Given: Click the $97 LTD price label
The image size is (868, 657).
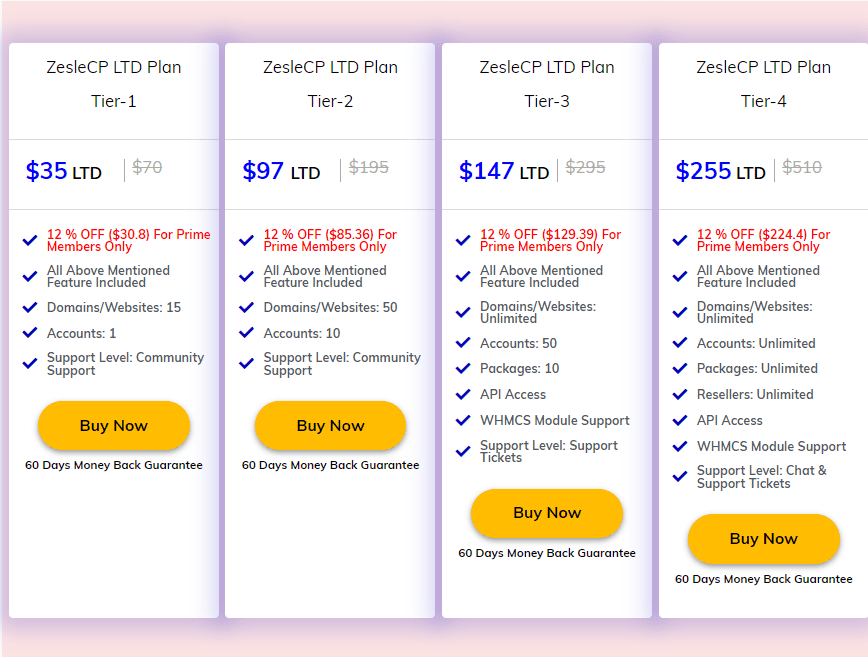Looking at the screenshot, I should (x=280, y=169).
